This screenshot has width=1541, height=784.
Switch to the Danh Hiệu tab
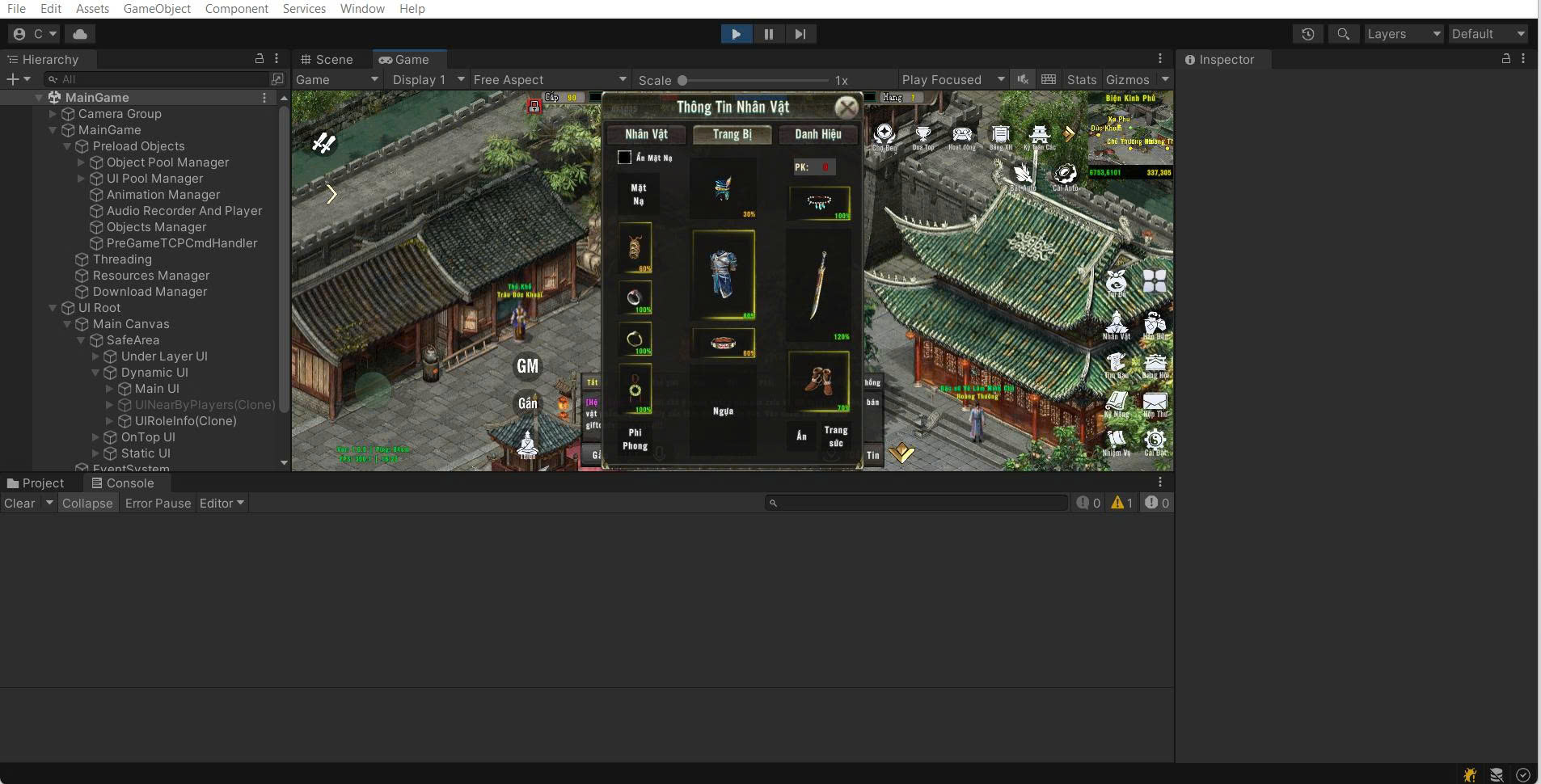click(818, 134)
